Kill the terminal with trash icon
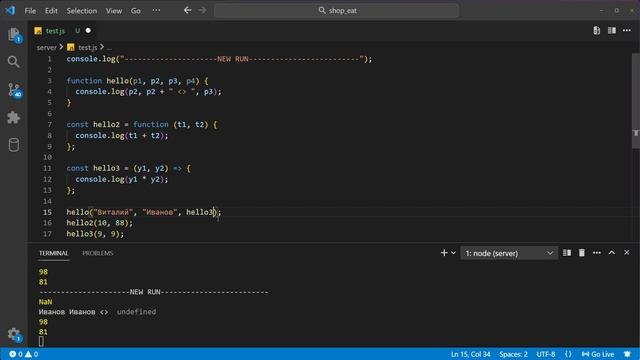The width and height of the screenshot is (640, 360). [582, 253]
